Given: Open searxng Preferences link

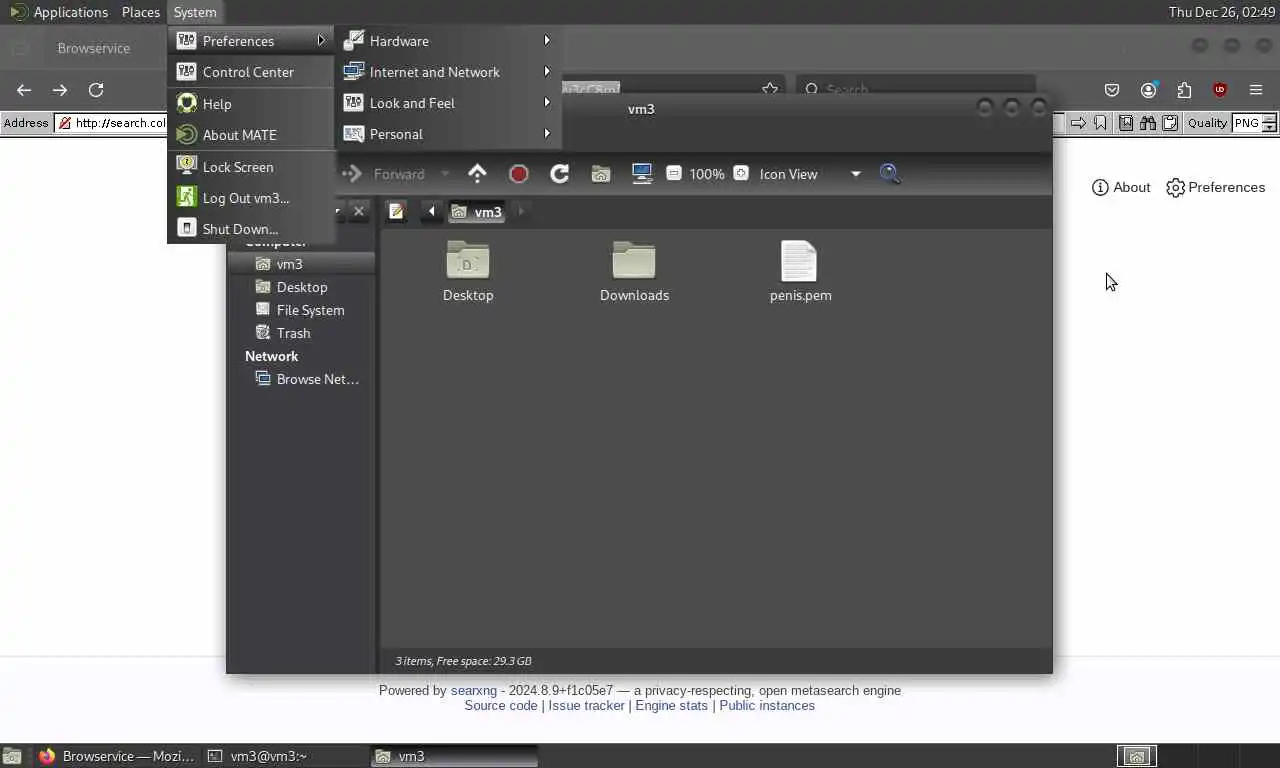Looking at the screenshot, I should (1215, 187).
